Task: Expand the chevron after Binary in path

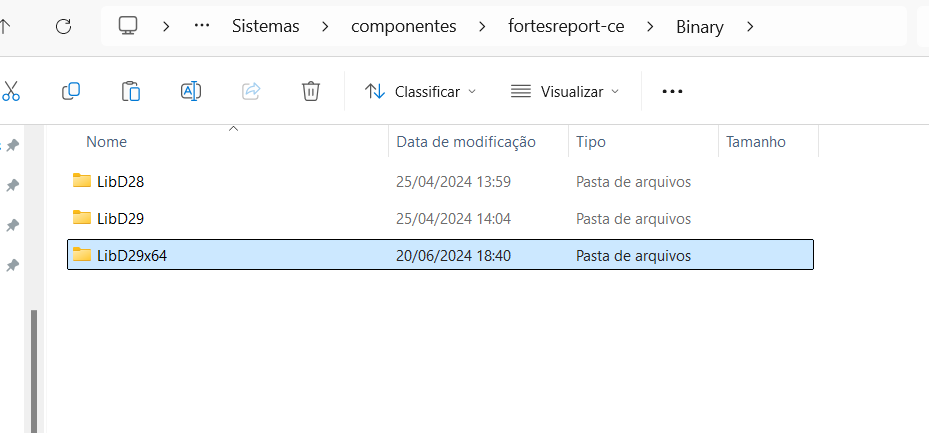Action: 751,27
